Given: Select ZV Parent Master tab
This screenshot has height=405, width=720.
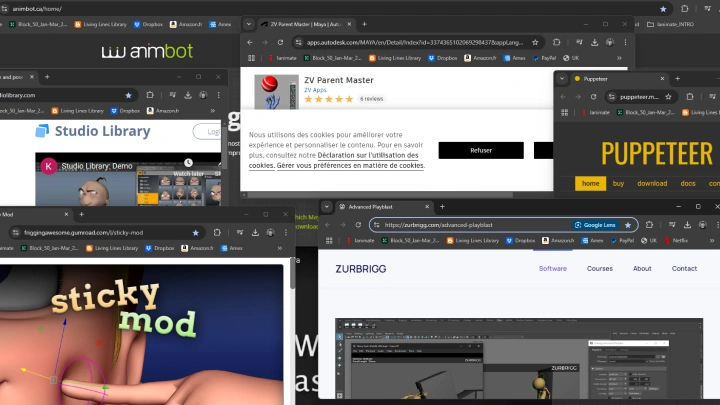Looking at the screenshot, I should (305, 24).
